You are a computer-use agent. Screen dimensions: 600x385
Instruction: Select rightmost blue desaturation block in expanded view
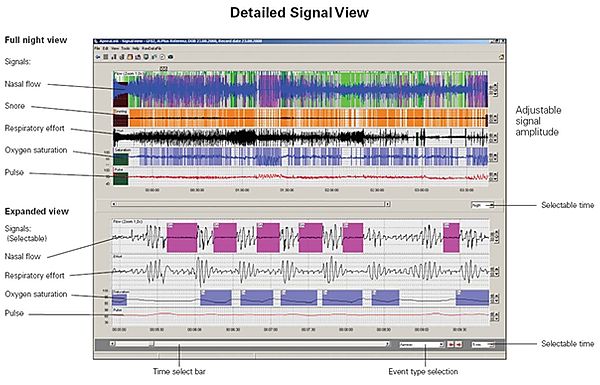point(473,298)
